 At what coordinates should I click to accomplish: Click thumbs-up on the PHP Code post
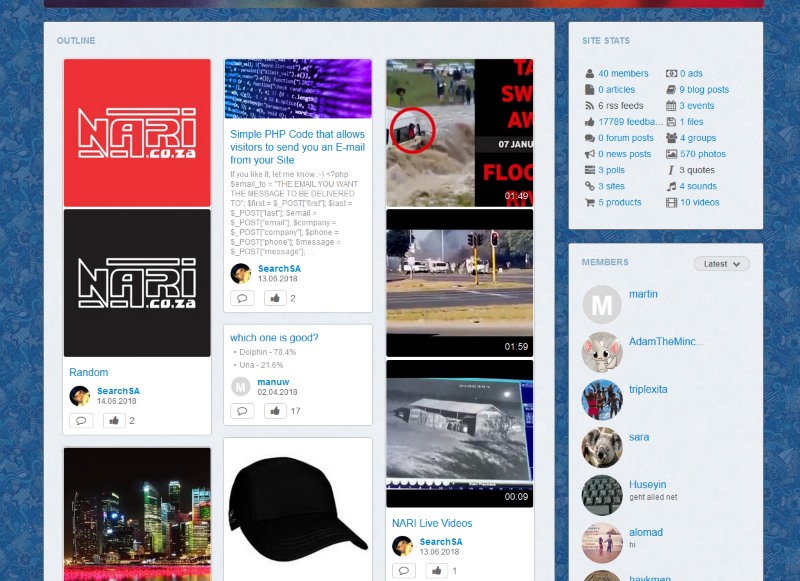275,298
